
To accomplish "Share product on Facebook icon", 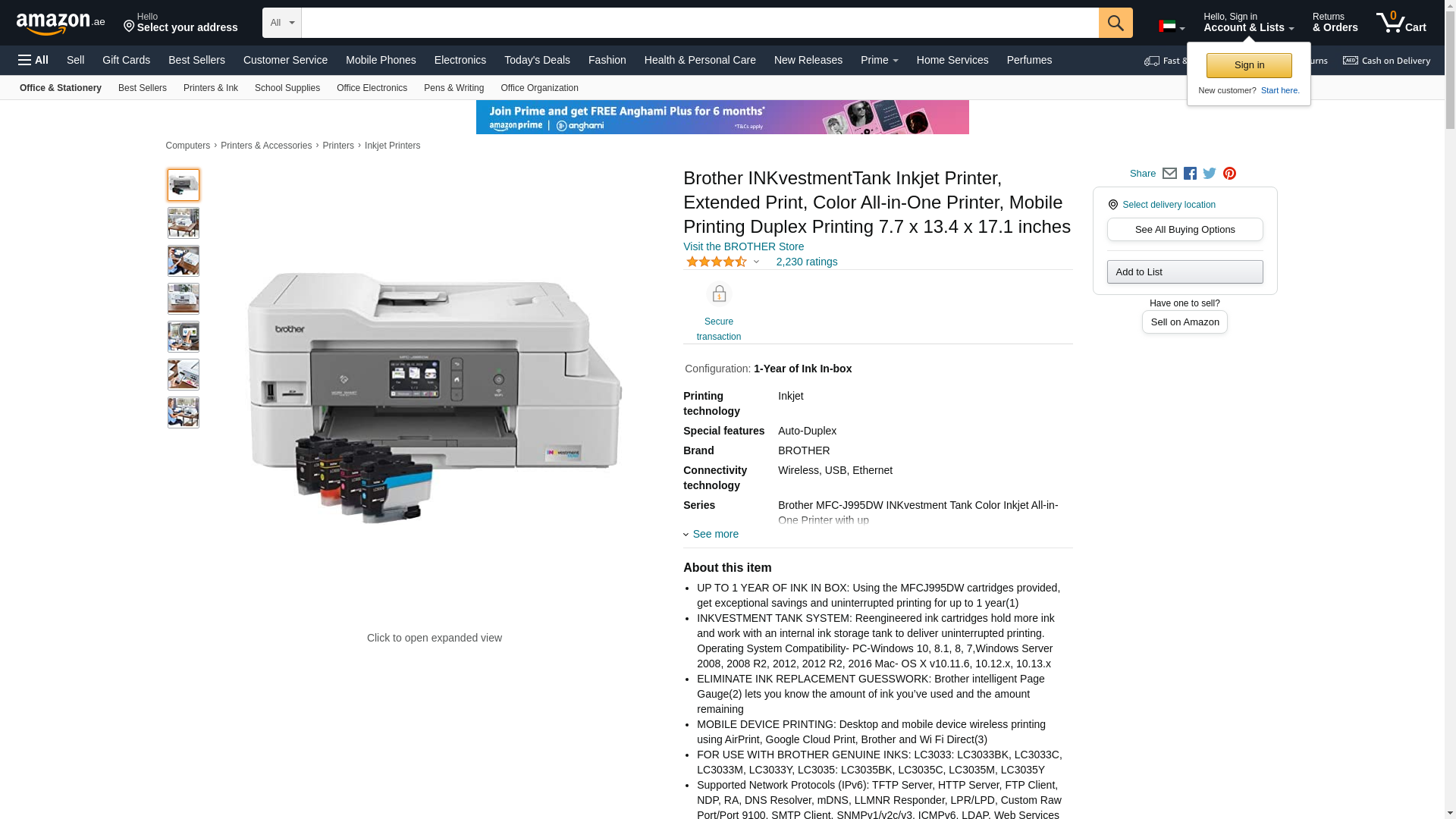I will click(1190, 174).
